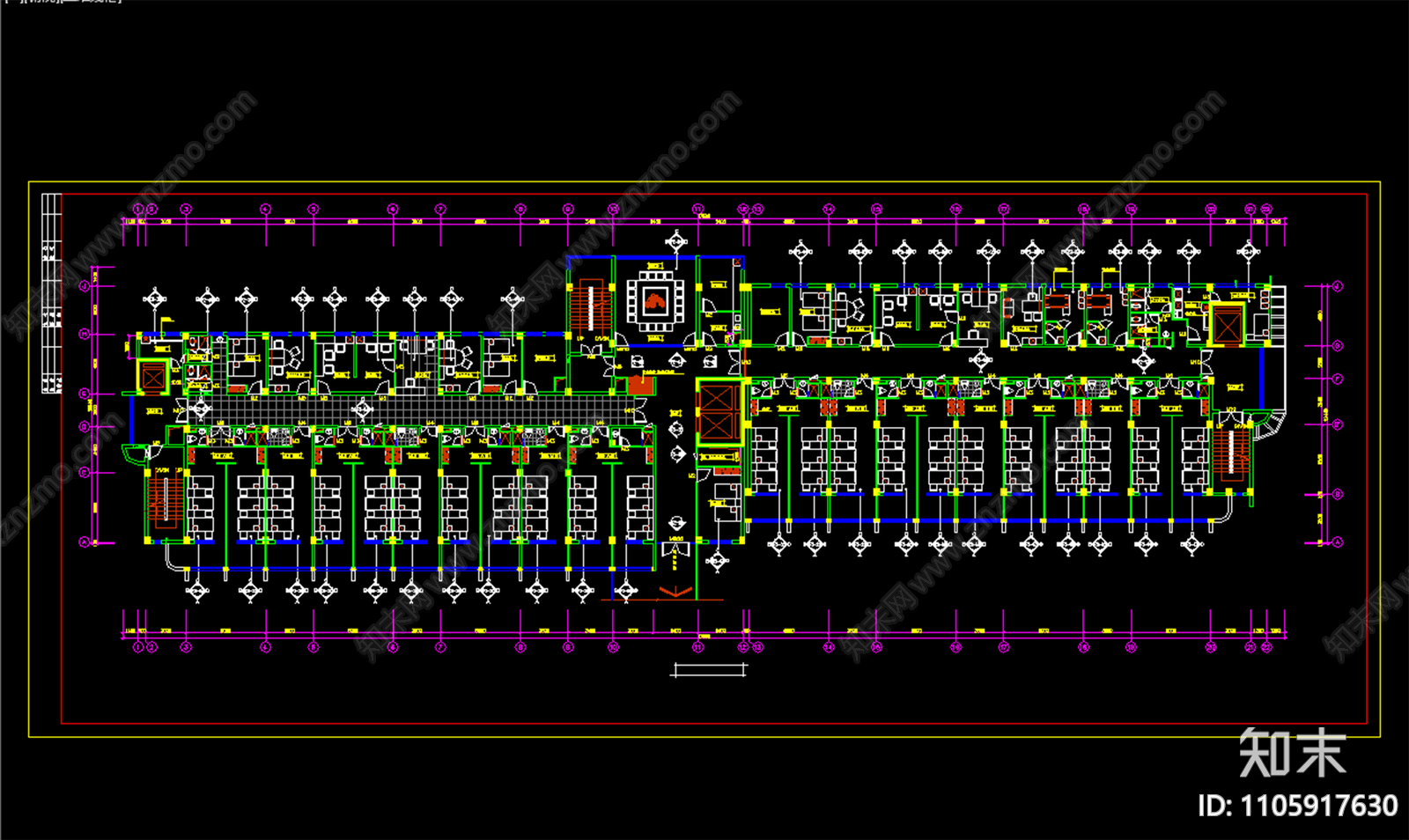1409x840 pixels.
Task: Select the scale bar below the floor plan
Action: pos(709,670)
